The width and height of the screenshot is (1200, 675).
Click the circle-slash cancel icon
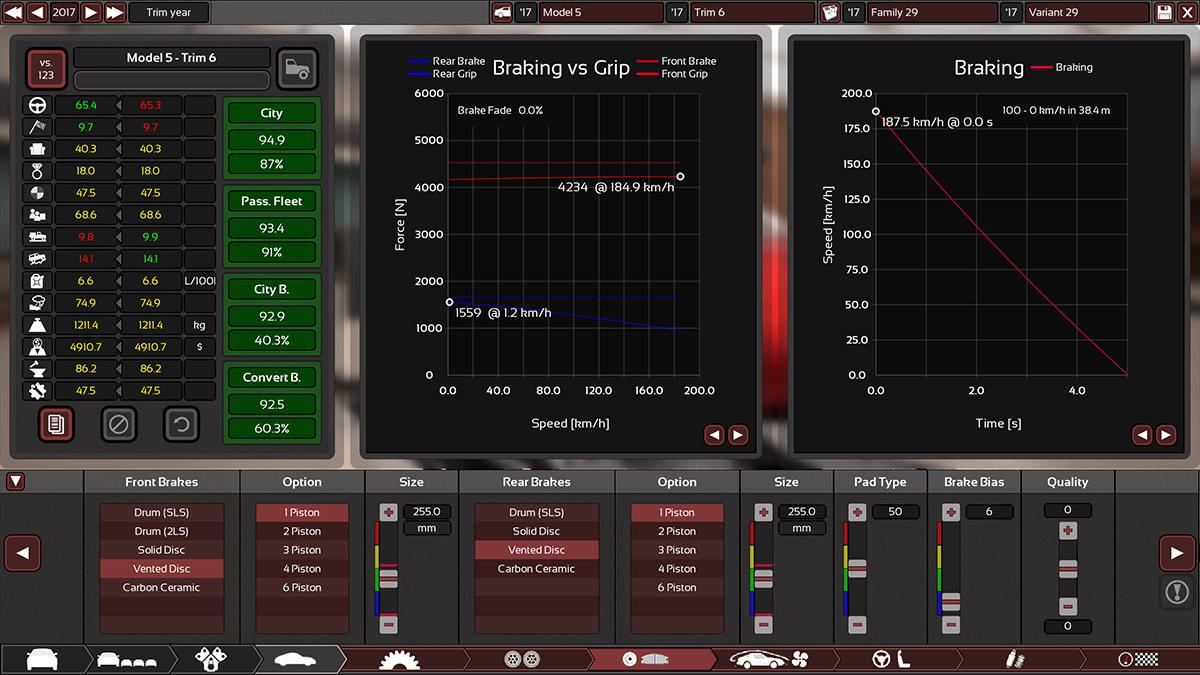pos(118,425)
